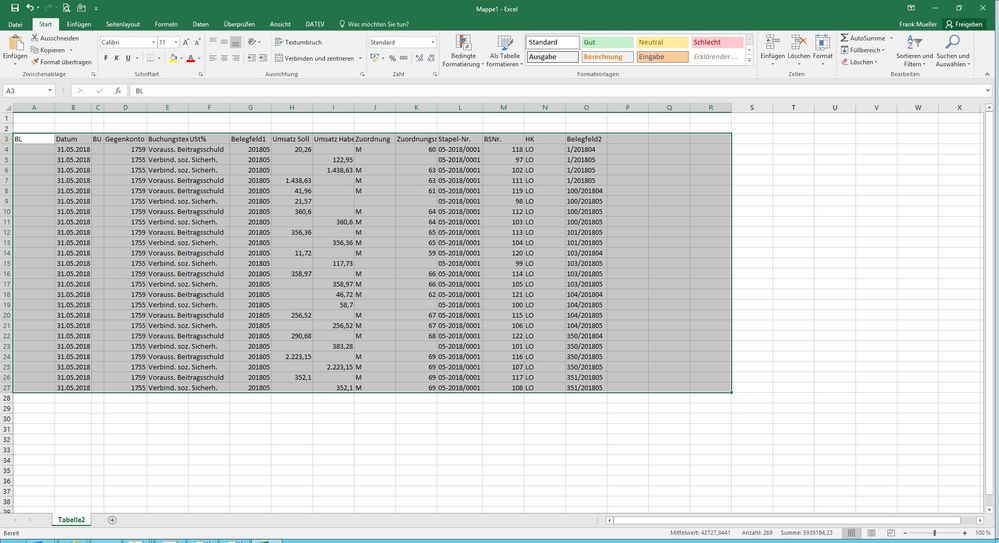Click the percent format icon
The width and height of the screenshot is (999, 543).
391,58
